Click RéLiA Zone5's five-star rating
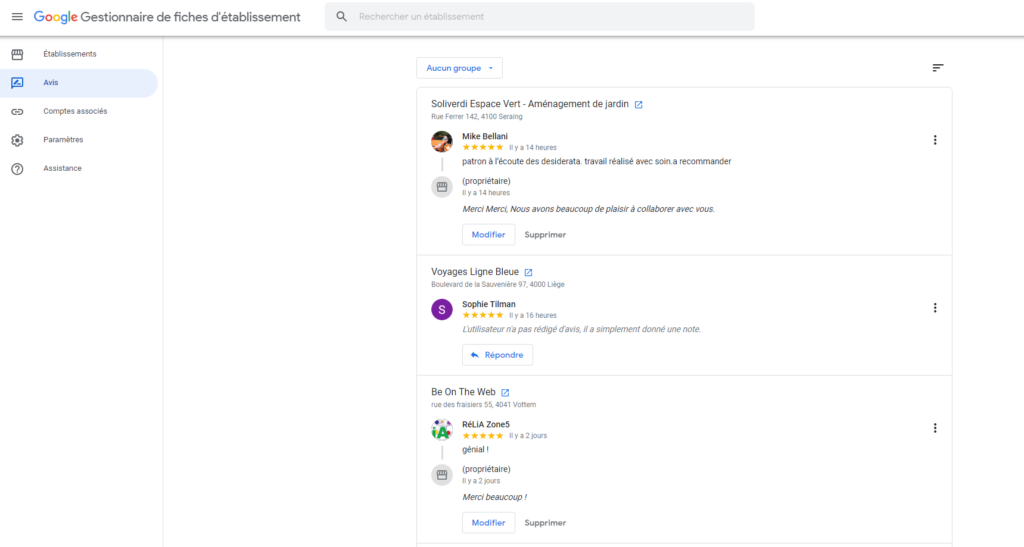Screen dimensions: 1024x547 click(x=483, y=435)
